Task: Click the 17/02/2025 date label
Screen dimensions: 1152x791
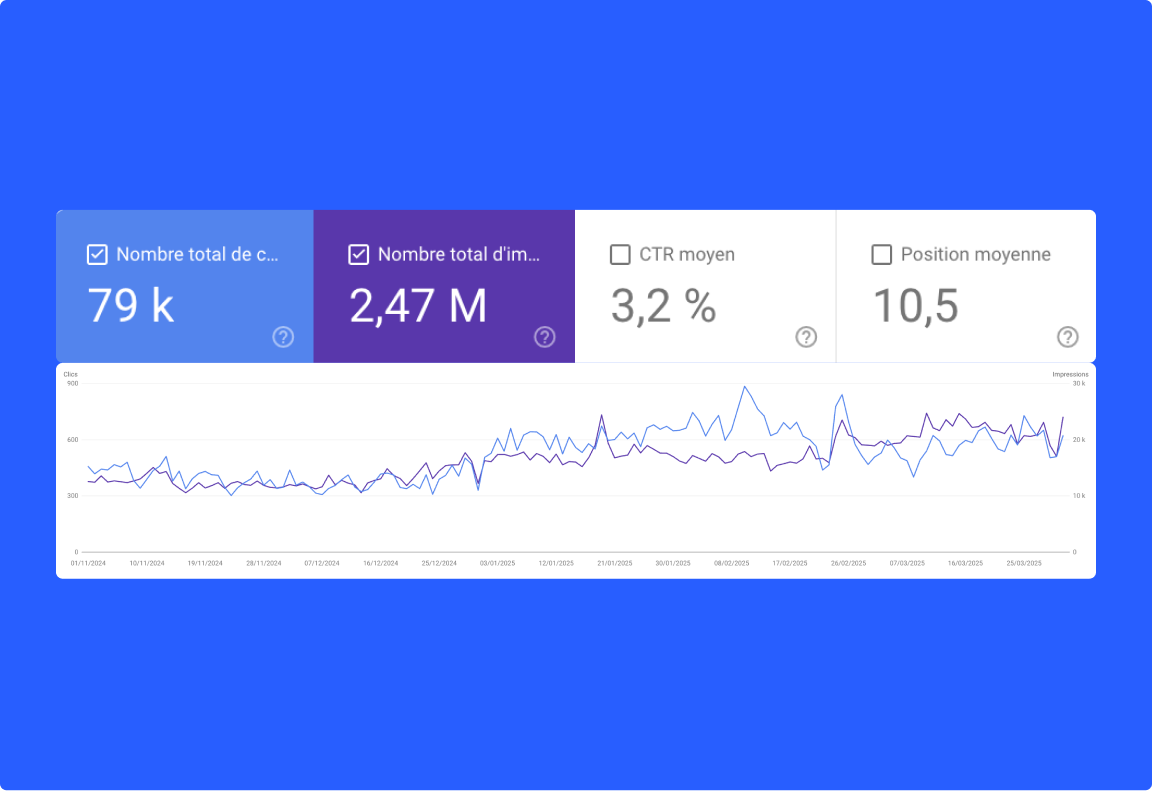Action: pos(790,563)
